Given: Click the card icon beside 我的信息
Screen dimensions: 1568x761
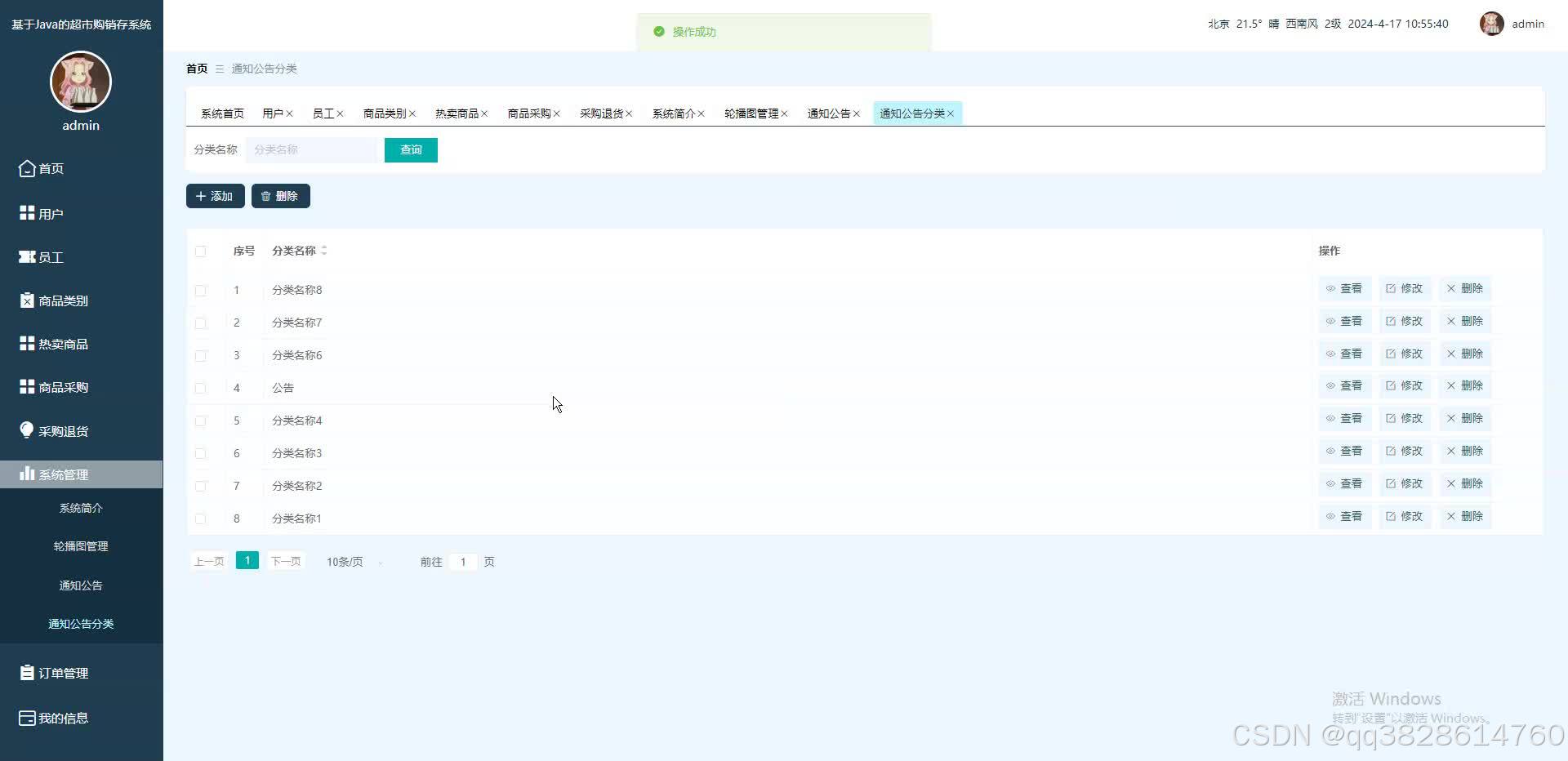Looking at the screenshot, I should click(x=27, y=718).
